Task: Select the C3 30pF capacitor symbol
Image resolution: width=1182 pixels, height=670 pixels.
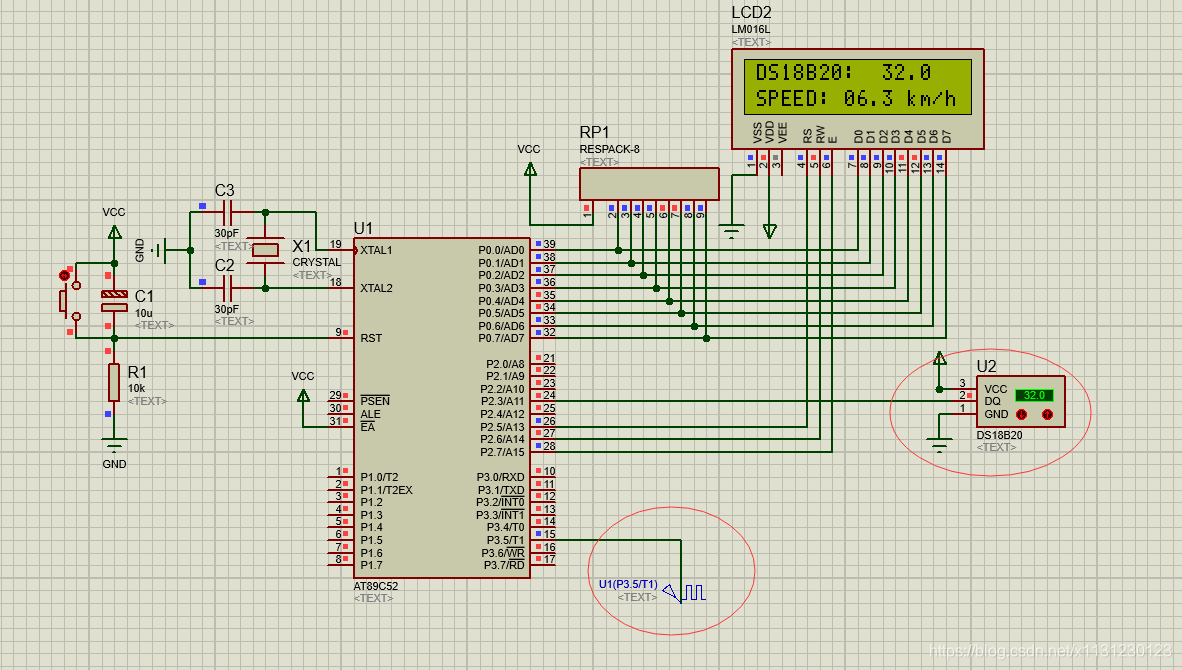Action: click(x=229, y=213)
